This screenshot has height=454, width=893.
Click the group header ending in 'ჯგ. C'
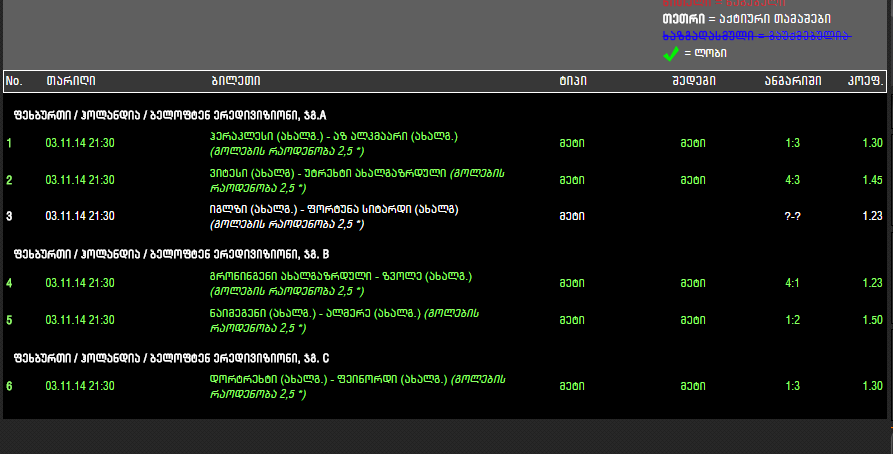171,358
